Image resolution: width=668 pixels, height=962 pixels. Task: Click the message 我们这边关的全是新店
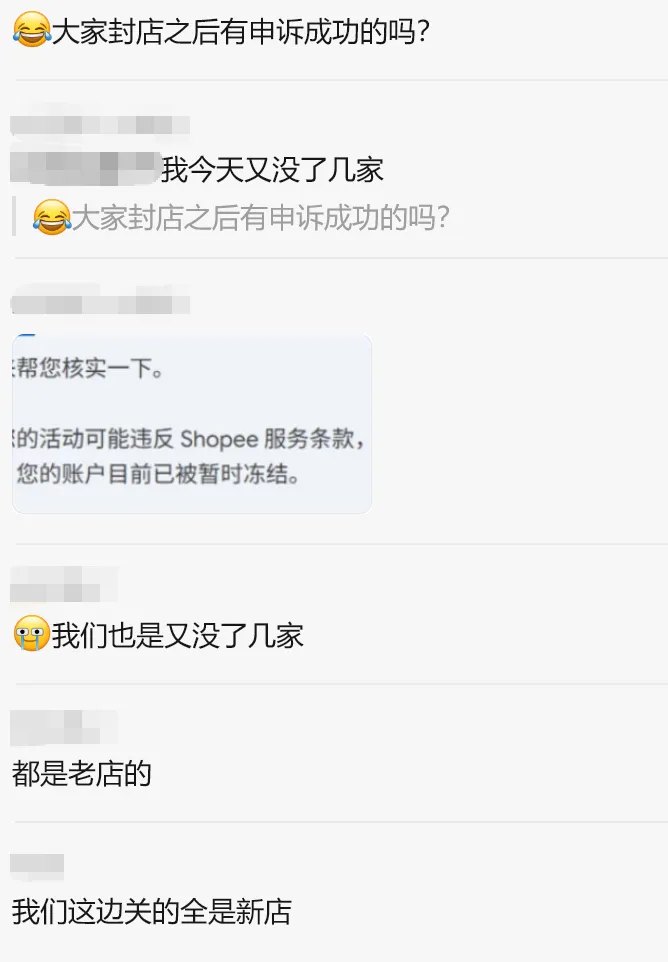pyautogui.click(x=152, y=911)
